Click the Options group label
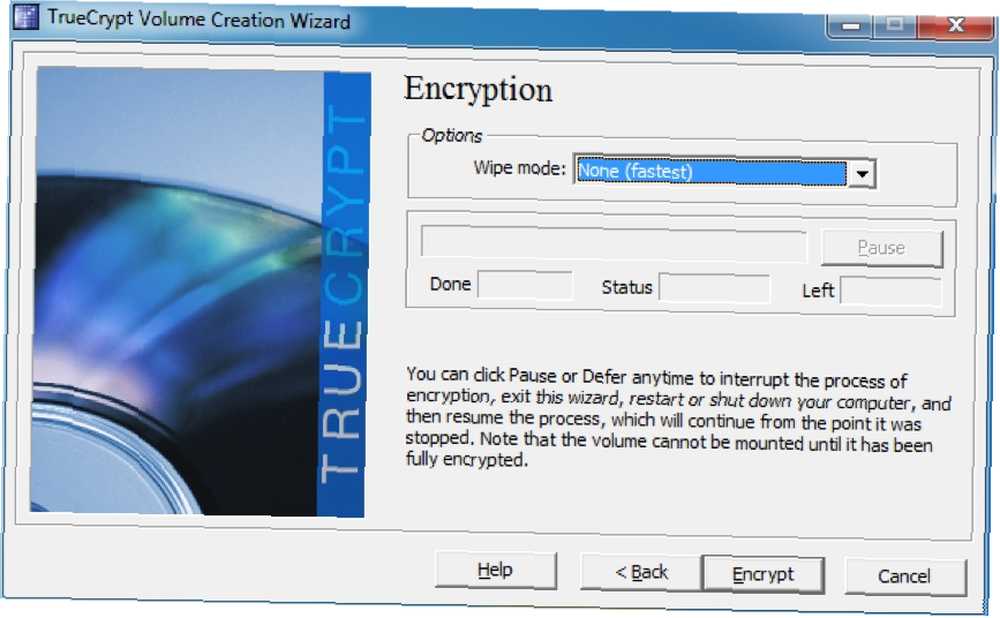The width and height of the screenshot is (1000, 618). pos(452,135)
